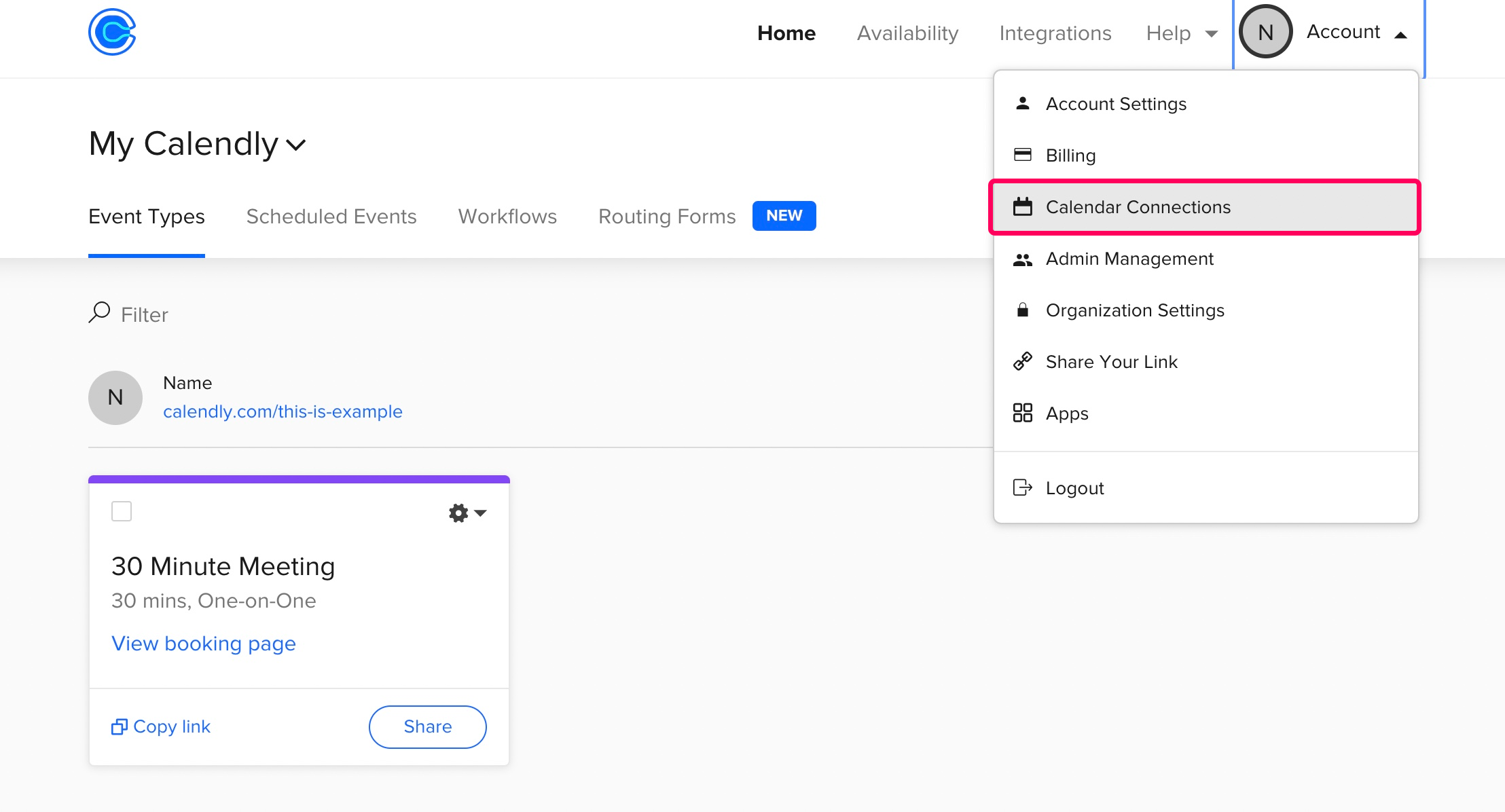Image resolution: width=1505 pixels, height=812 pixels.
Task: Open the Availability nav item
Action: (907, 33)
